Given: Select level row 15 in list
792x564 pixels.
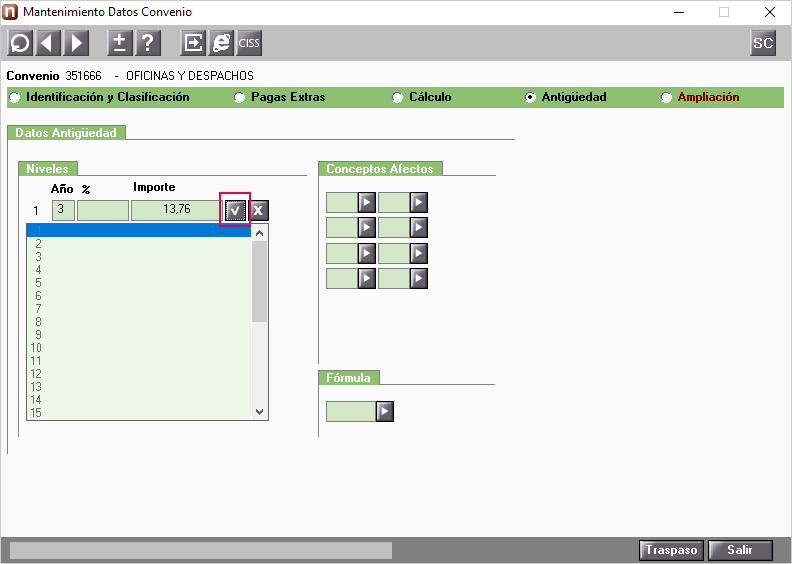Looking at the screenshot, I should (x=138, y=413).
